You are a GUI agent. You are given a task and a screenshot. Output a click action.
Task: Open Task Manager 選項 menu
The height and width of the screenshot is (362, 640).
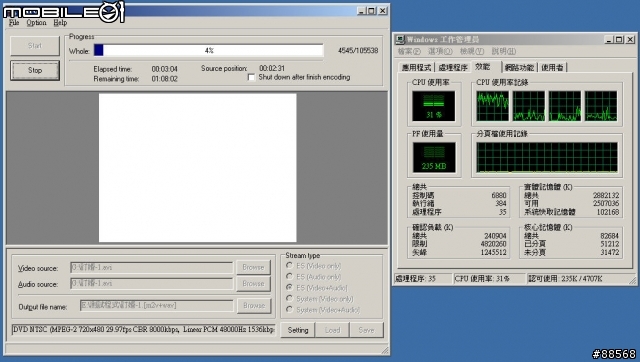point(440,51)
